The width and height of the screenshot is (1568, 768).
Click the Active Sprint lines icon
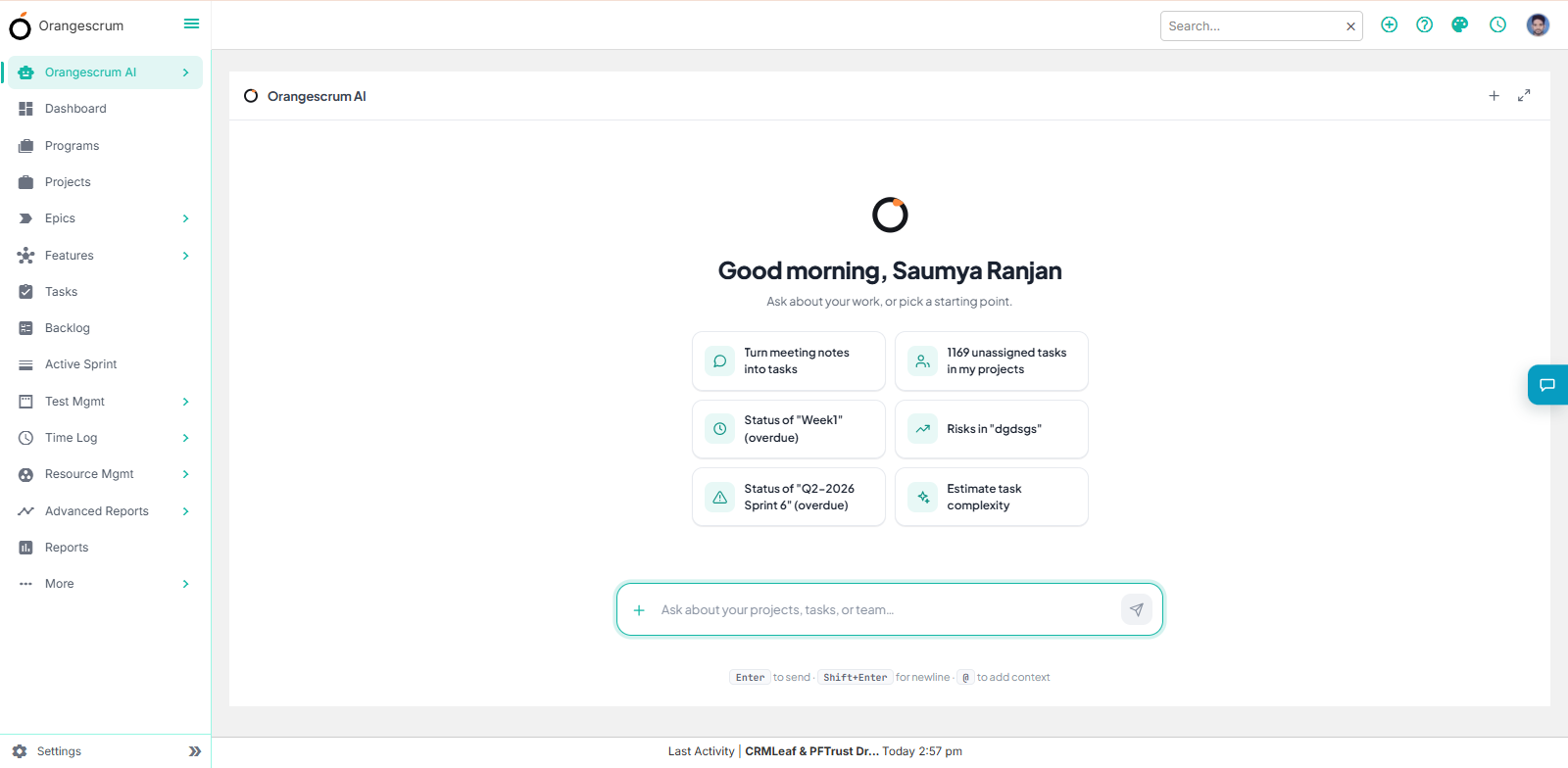(x=25, y=364)
